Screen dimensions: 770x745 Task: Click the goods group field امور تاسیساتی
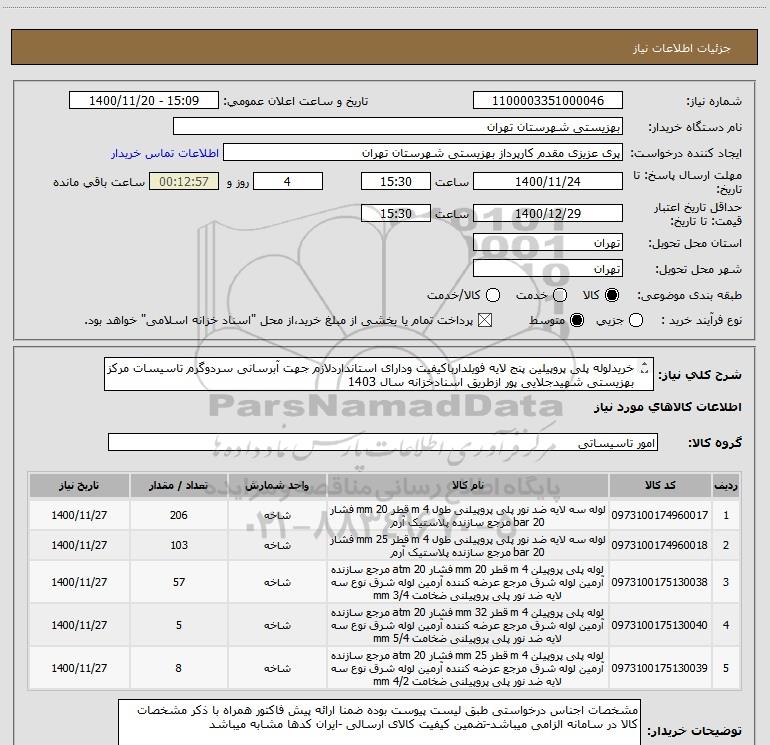tap(383, 442)
